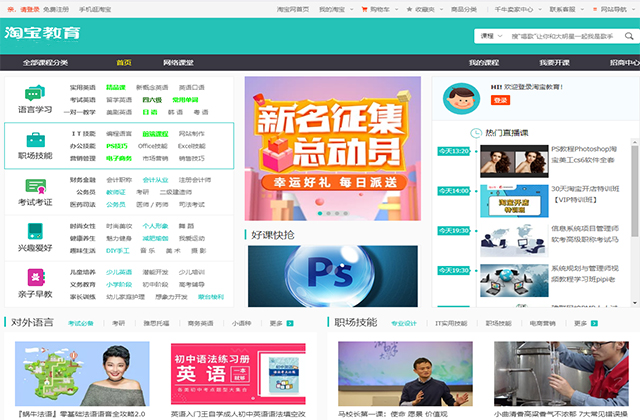
Task: Open the 会计从业 category link
Action: point(155,180)
